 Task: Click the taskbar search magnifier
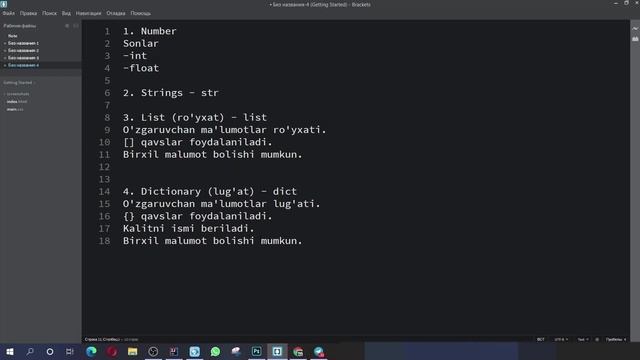pos(30,351)
